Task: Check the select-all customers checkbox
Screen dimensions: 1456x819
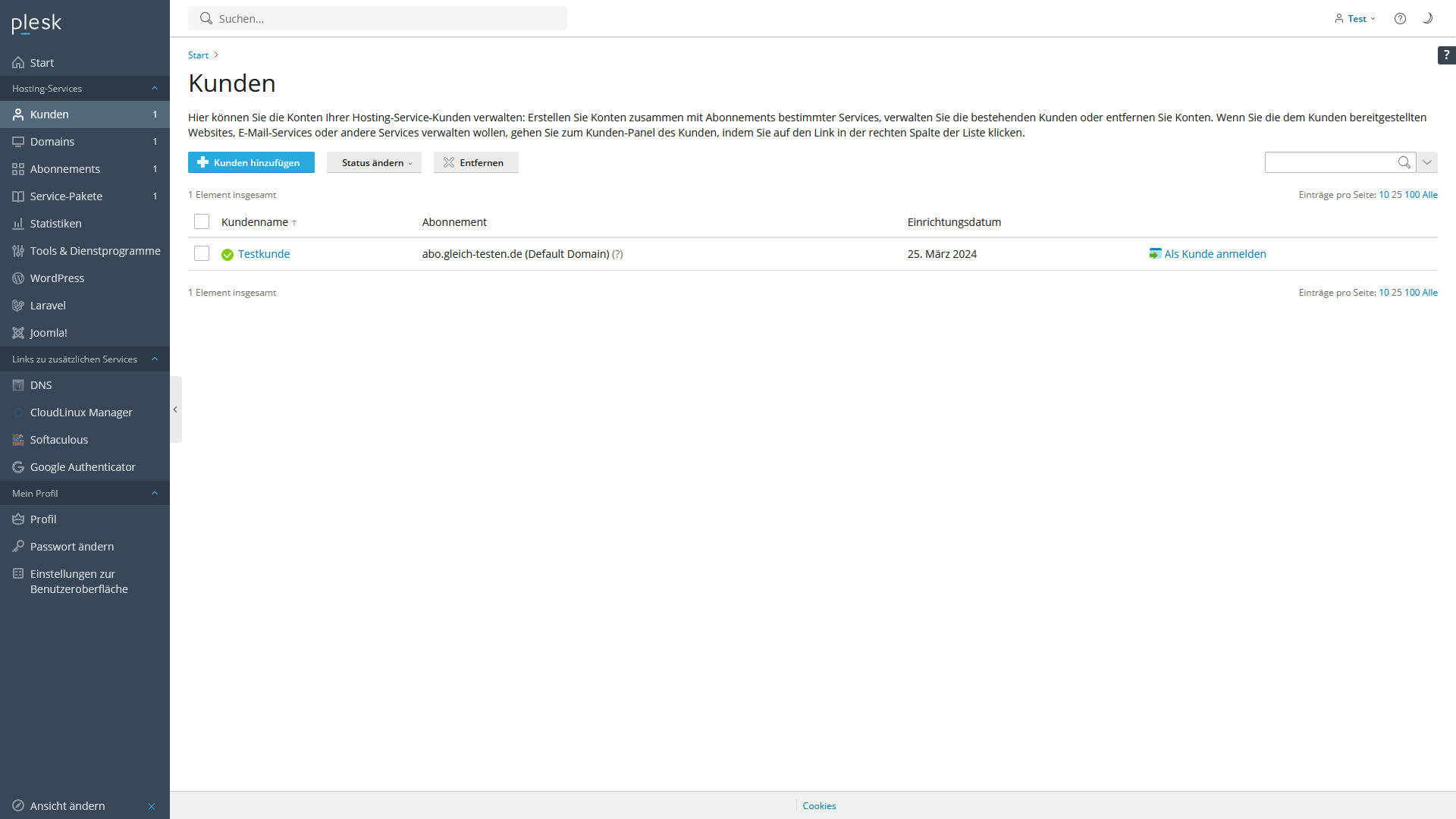Action: click(202, 221)
